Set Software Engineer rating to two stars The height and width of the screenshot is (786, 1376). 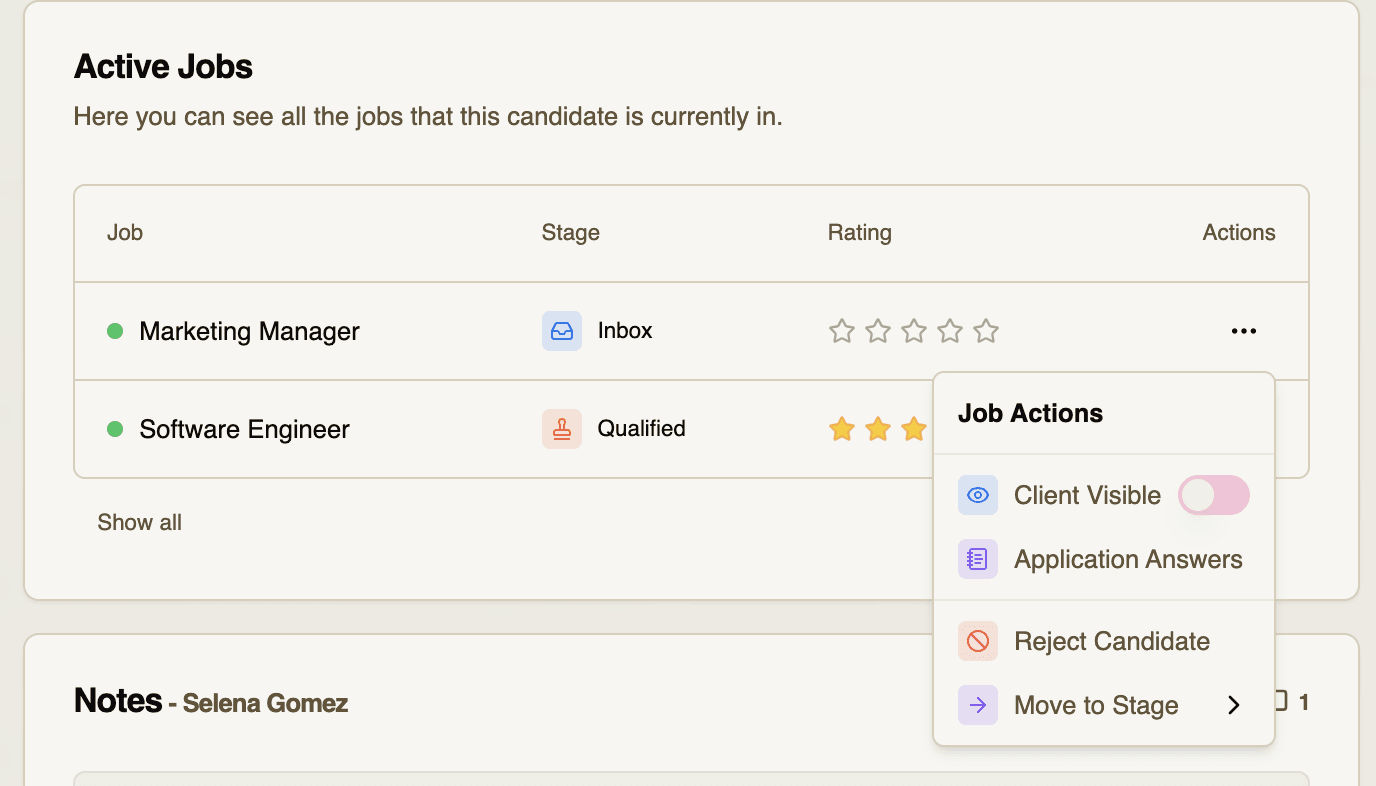878,429
